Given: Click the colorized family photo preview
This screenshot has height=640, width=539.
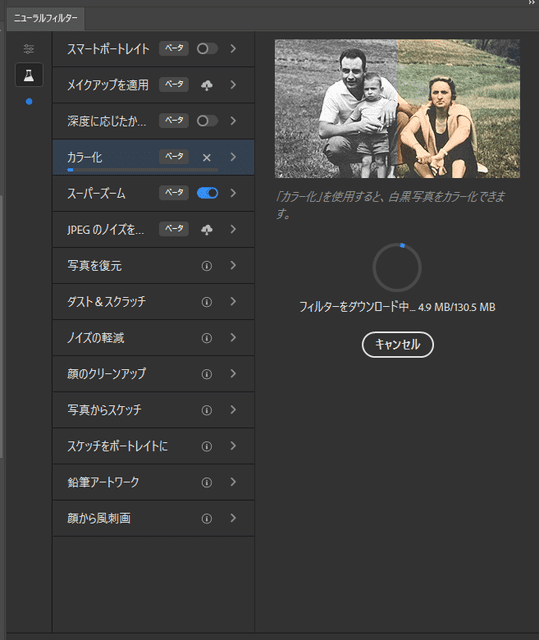Looking at the screenshot, I should [397, 109].
